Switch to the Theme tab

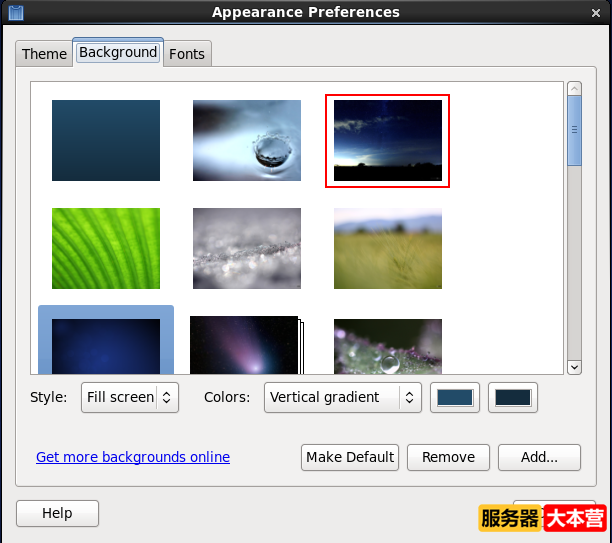point(44,54)
